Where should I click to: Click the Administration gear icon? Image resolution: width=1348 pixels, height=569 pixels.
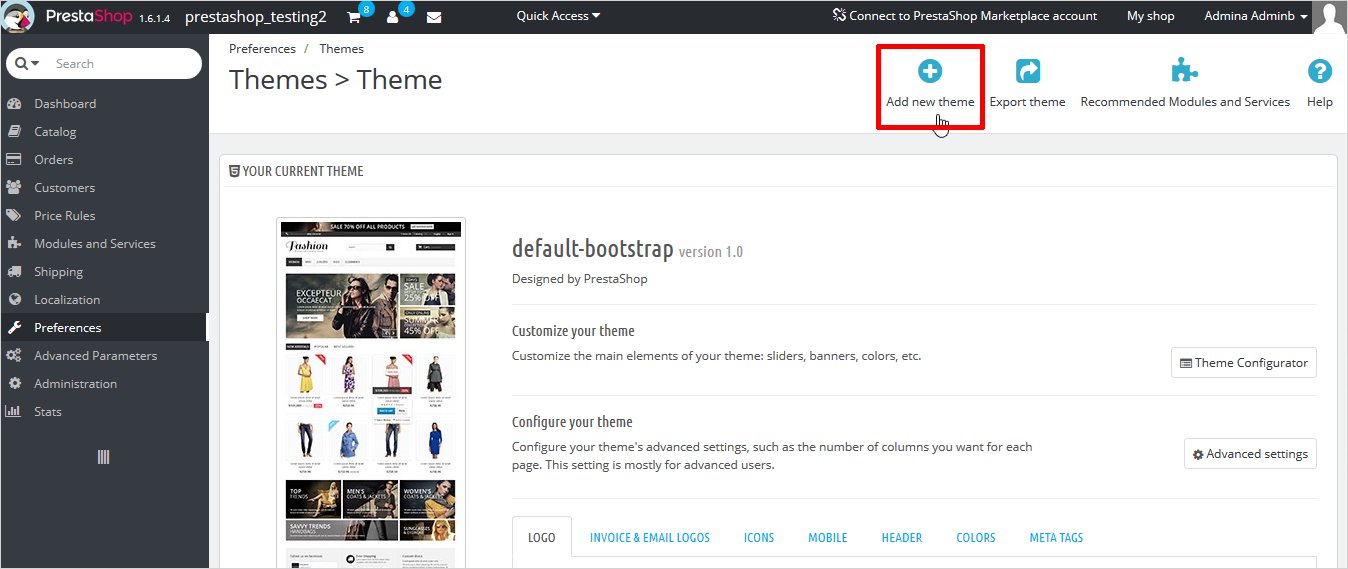coord(14,384)
